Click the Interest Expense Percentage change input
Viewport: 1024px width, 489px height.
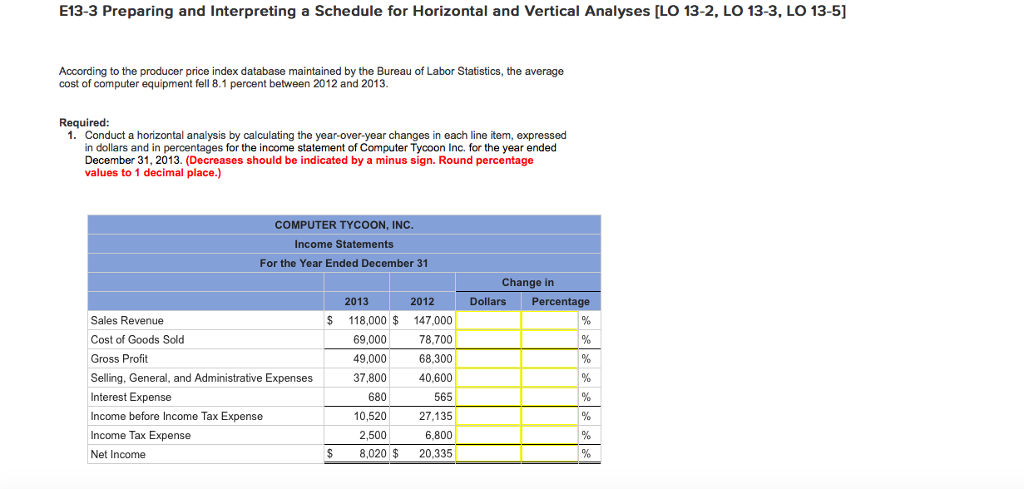(549, 397)
